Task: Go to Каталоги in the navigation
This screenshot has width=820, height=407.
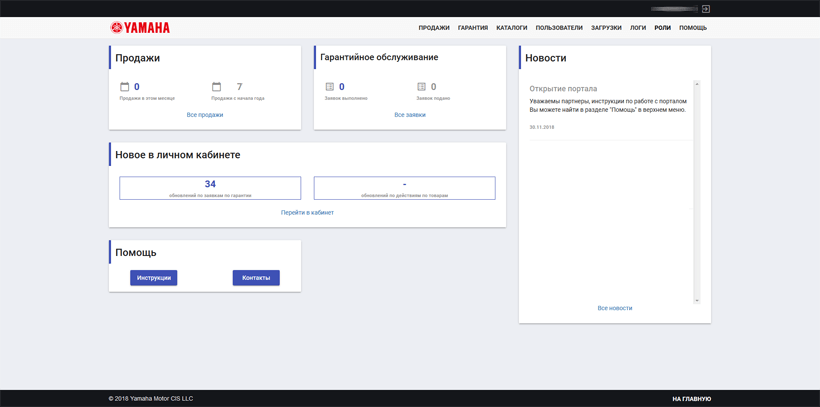Action: pyautogui.click(x=512, y=28)
